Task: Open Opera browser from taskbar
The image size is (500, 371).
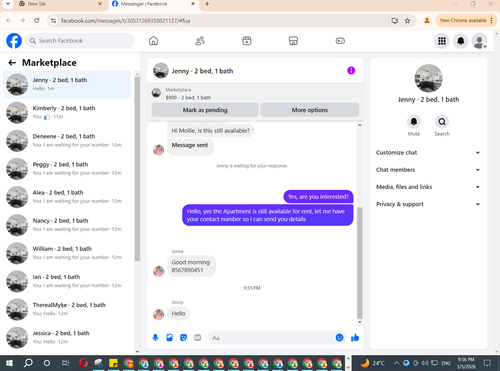Action: pos(83,363)
